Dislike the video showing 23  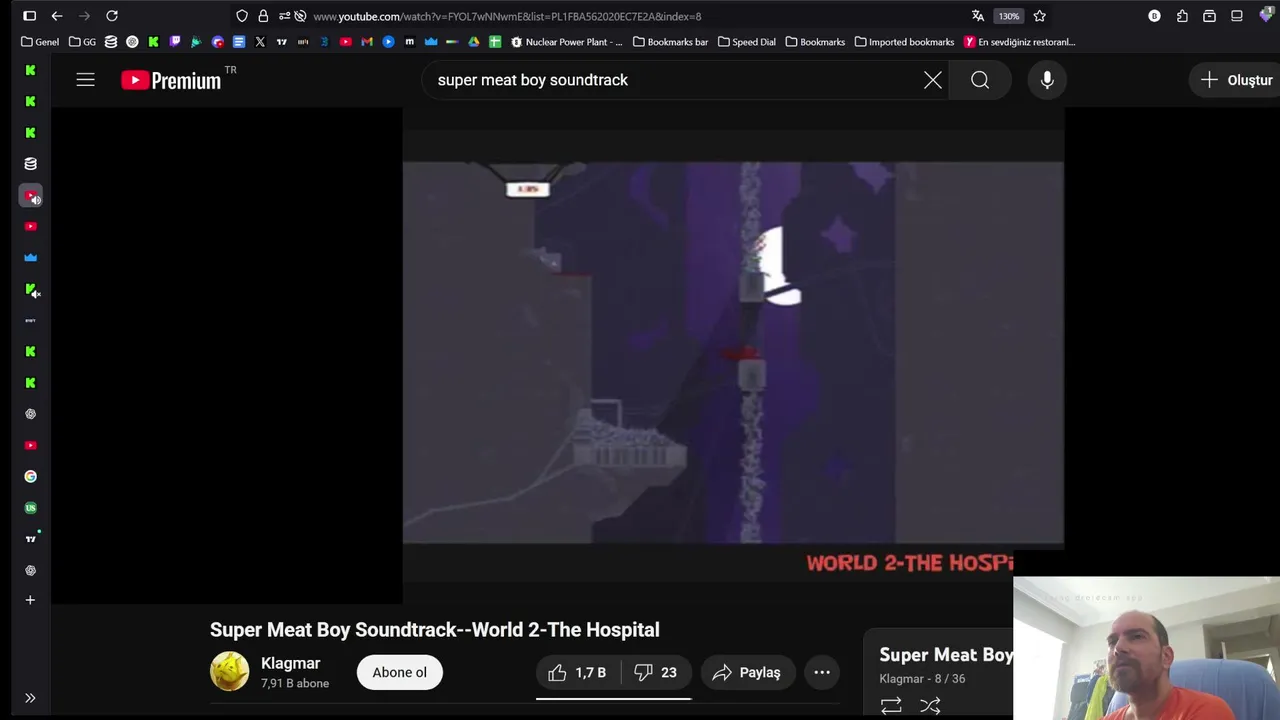point(655,672)
